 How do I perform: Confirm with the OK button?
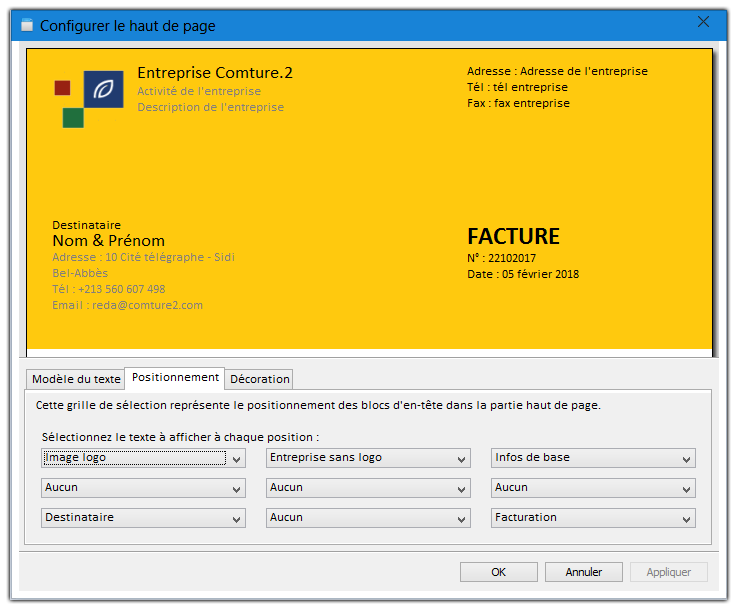click(498, 572)
